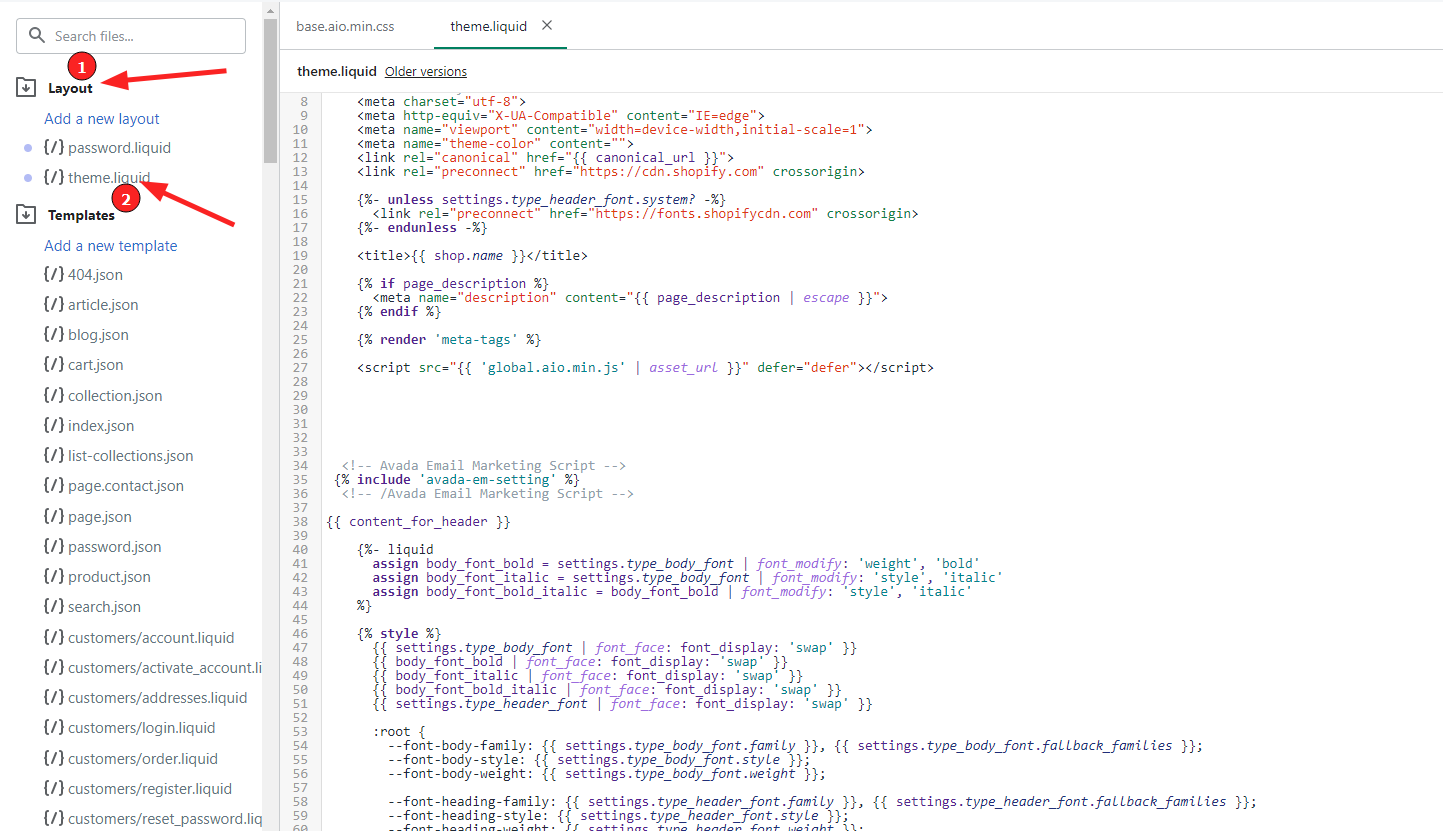Click Add a new template link
Screen dimensions: 1443x831
(x=111, y=245)
